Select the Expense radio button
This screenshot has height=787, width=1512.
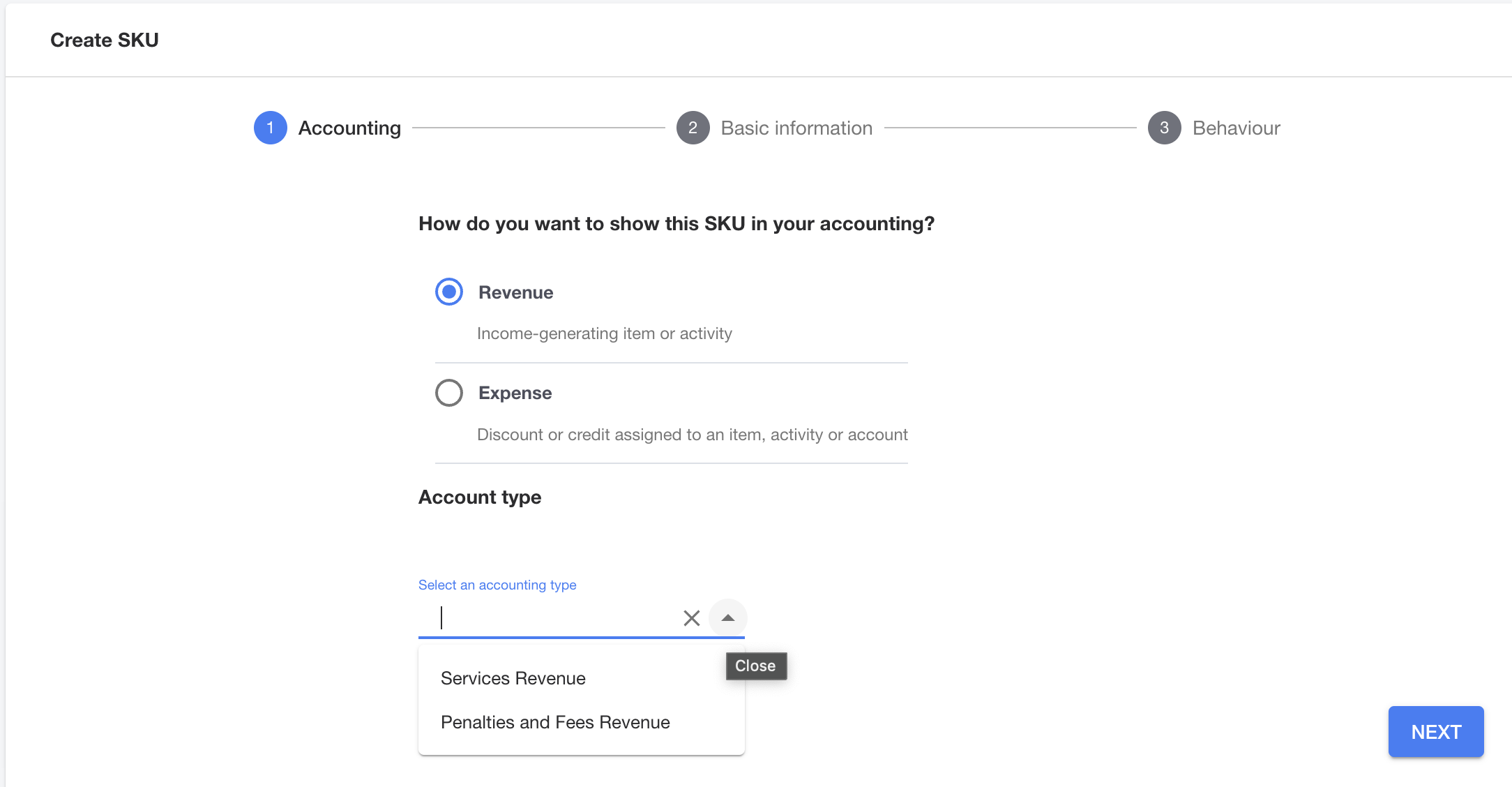pyautogui.click(x=449, y=393)
